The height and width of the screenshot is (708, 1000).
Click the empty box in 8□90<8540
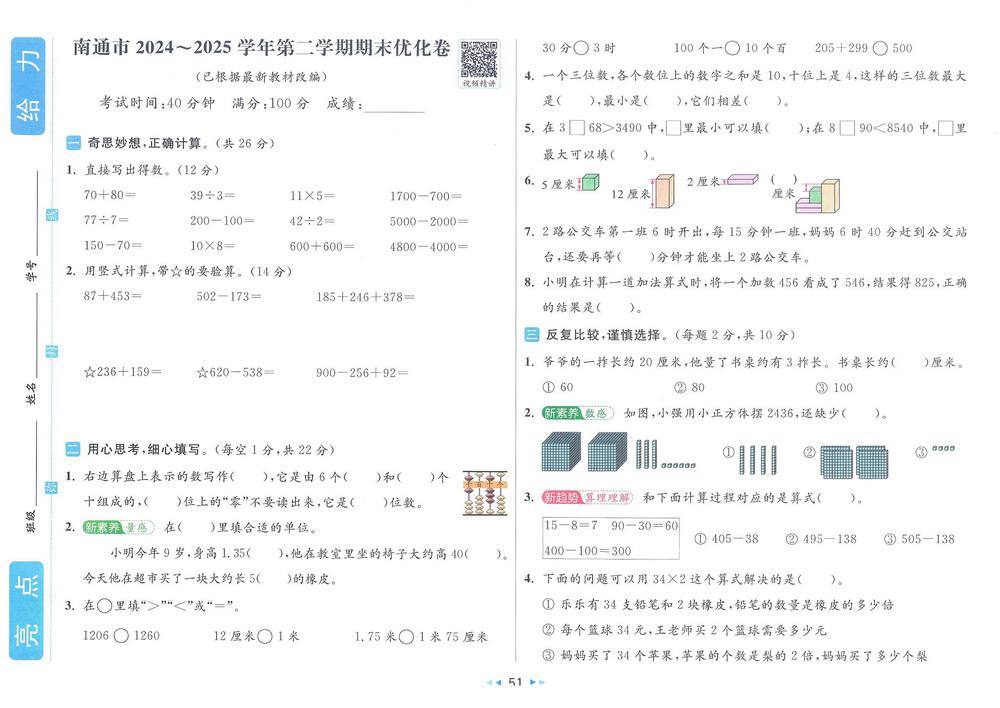pos(847,128)
